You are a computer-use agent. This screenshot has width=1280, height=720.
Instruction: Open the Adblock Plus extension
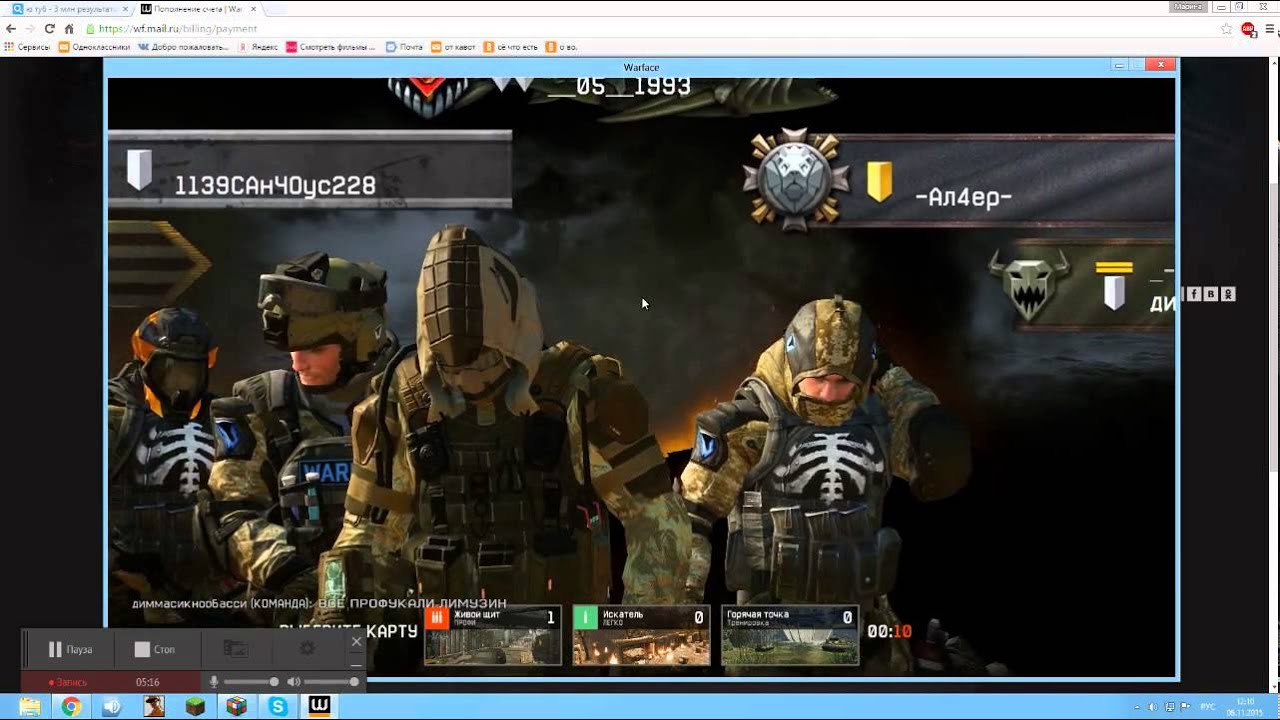1248,29
